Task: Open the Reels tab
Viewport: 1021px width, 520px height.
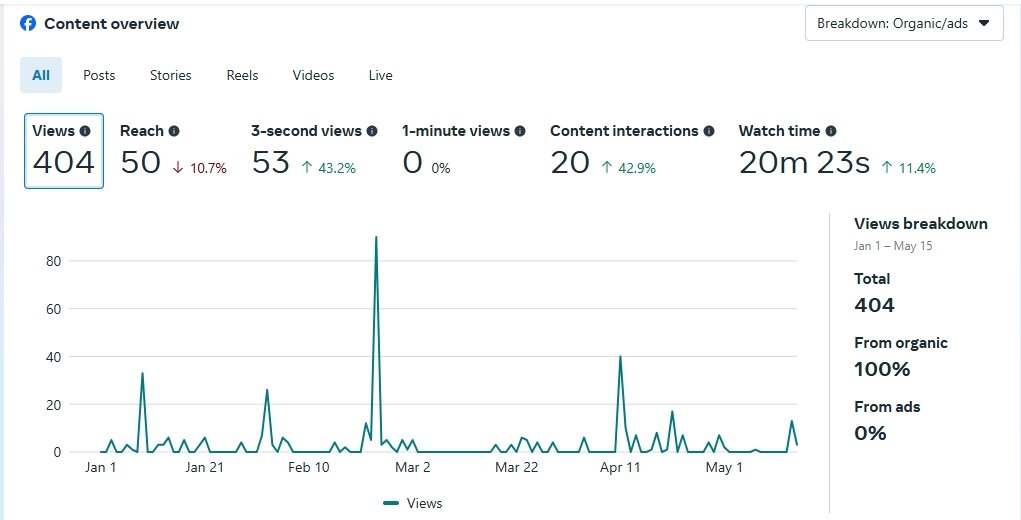Action: click(242, 75)
